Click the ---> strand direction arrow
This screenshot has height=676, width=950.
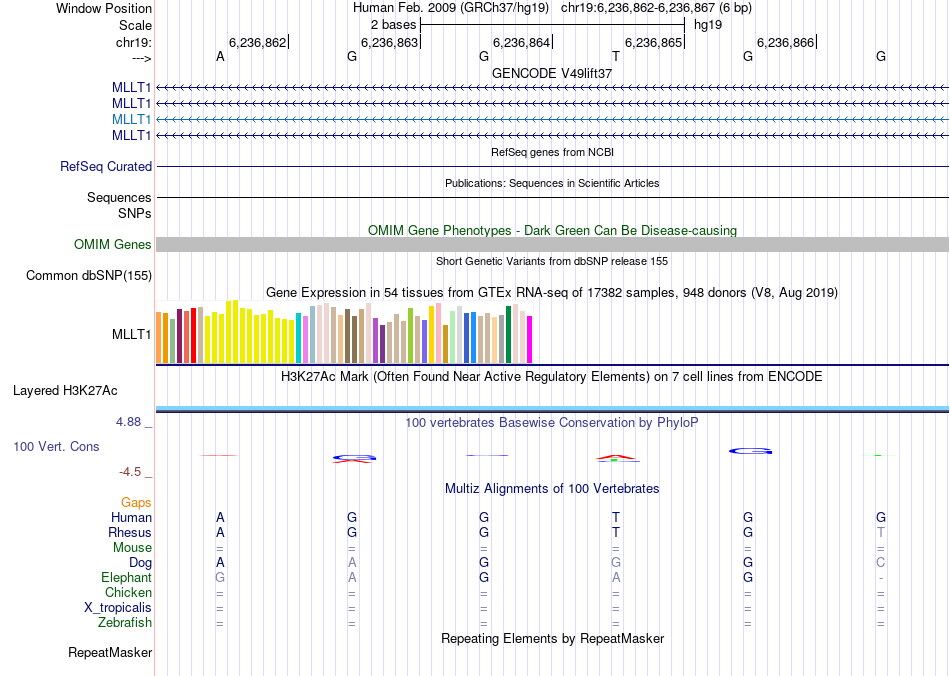coord(141,58)
